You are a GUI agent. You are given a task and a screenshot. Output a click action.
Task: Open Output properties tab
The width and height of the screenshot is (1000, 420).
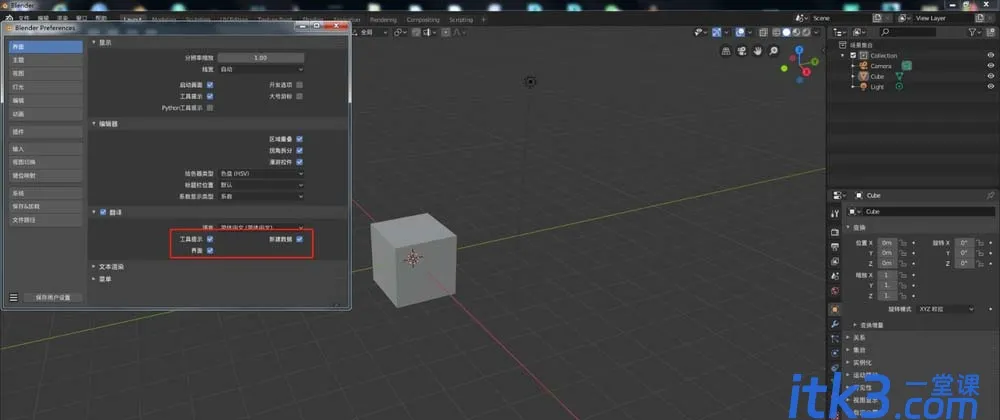(835, 247)
